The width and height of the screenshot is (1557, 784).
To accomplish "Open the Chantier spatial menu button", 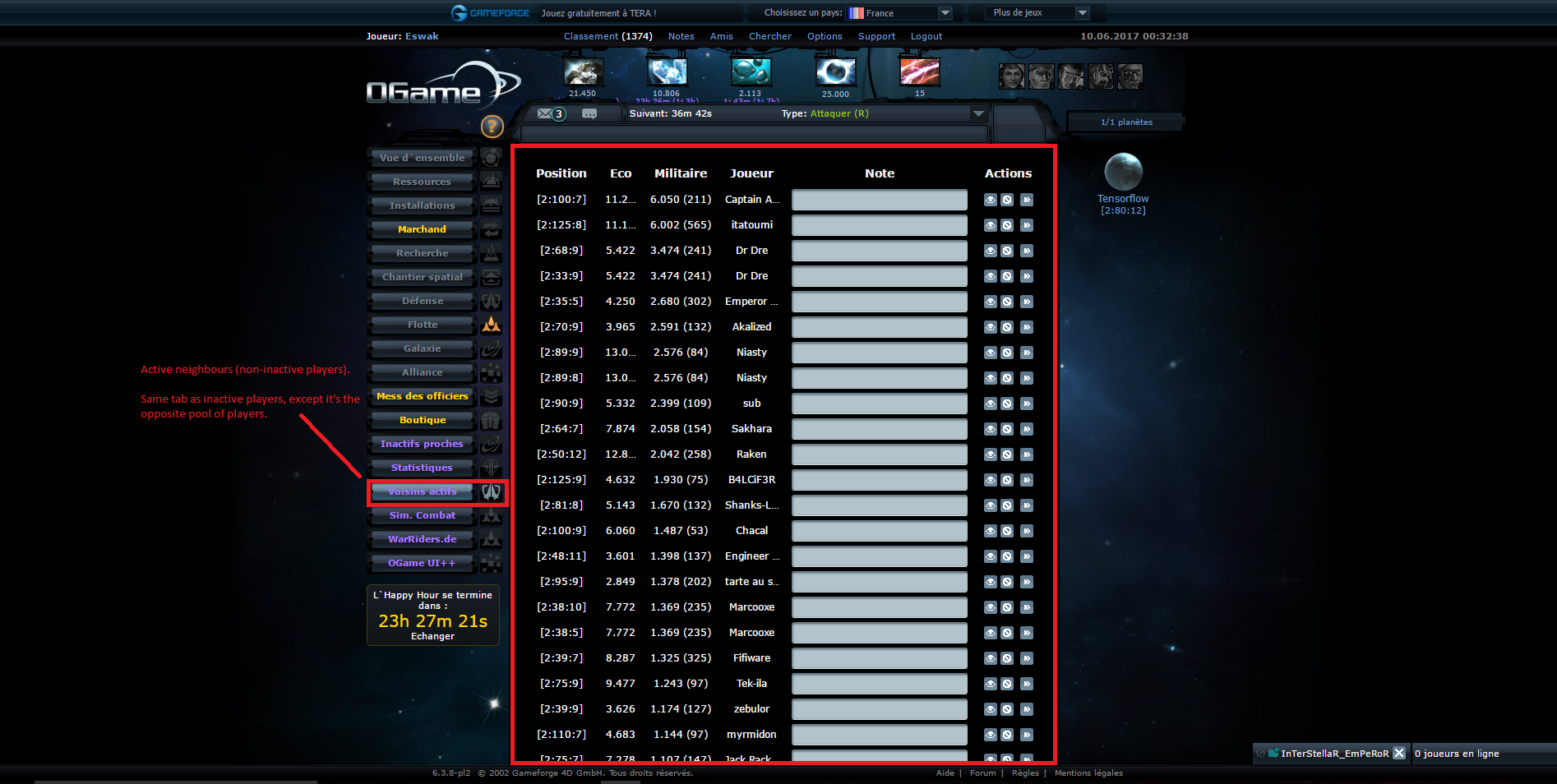I will (422, 277).
